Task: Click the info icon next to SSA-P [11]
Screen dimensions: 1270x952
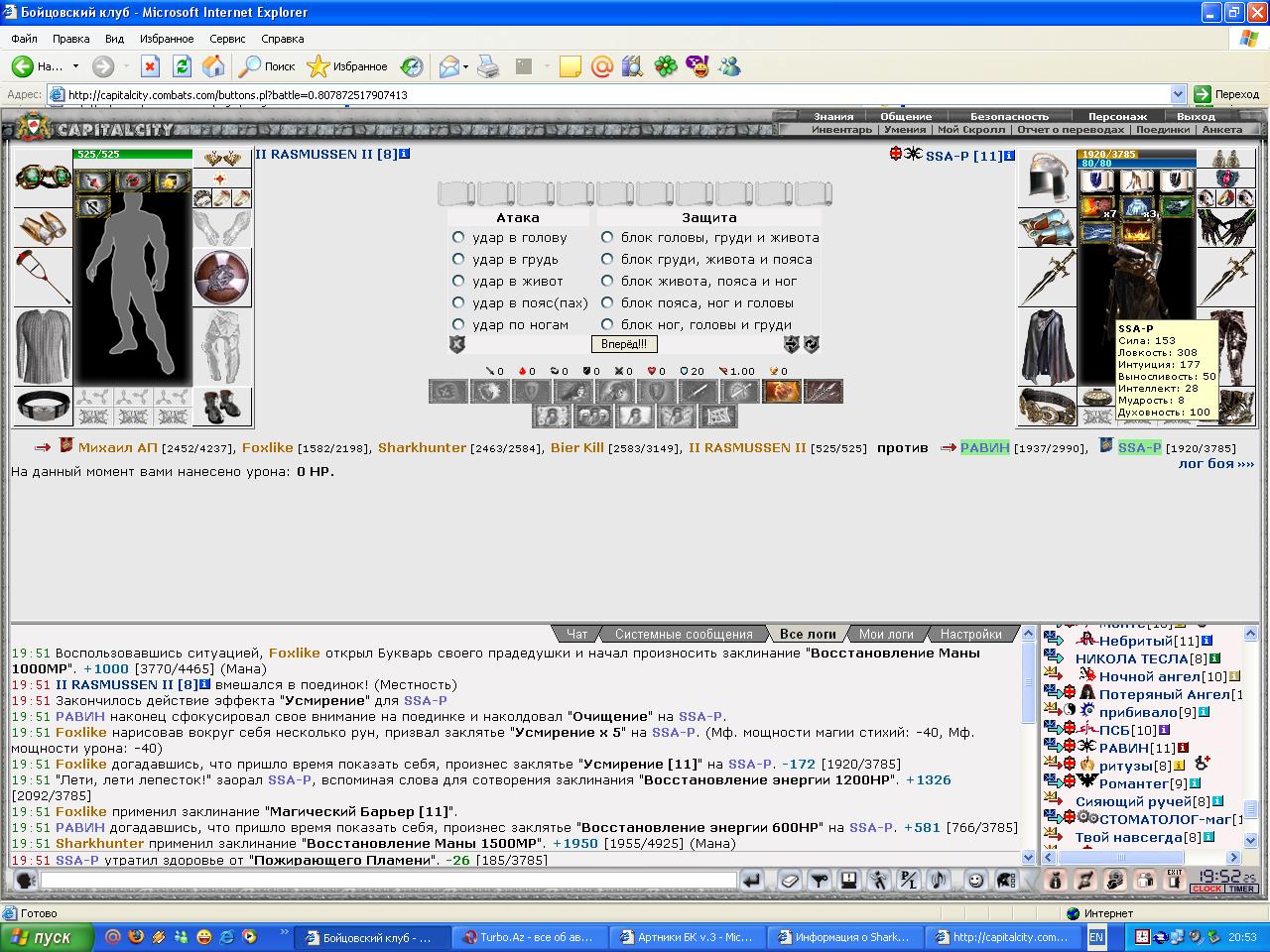Action: click(x=1009, y=156)
